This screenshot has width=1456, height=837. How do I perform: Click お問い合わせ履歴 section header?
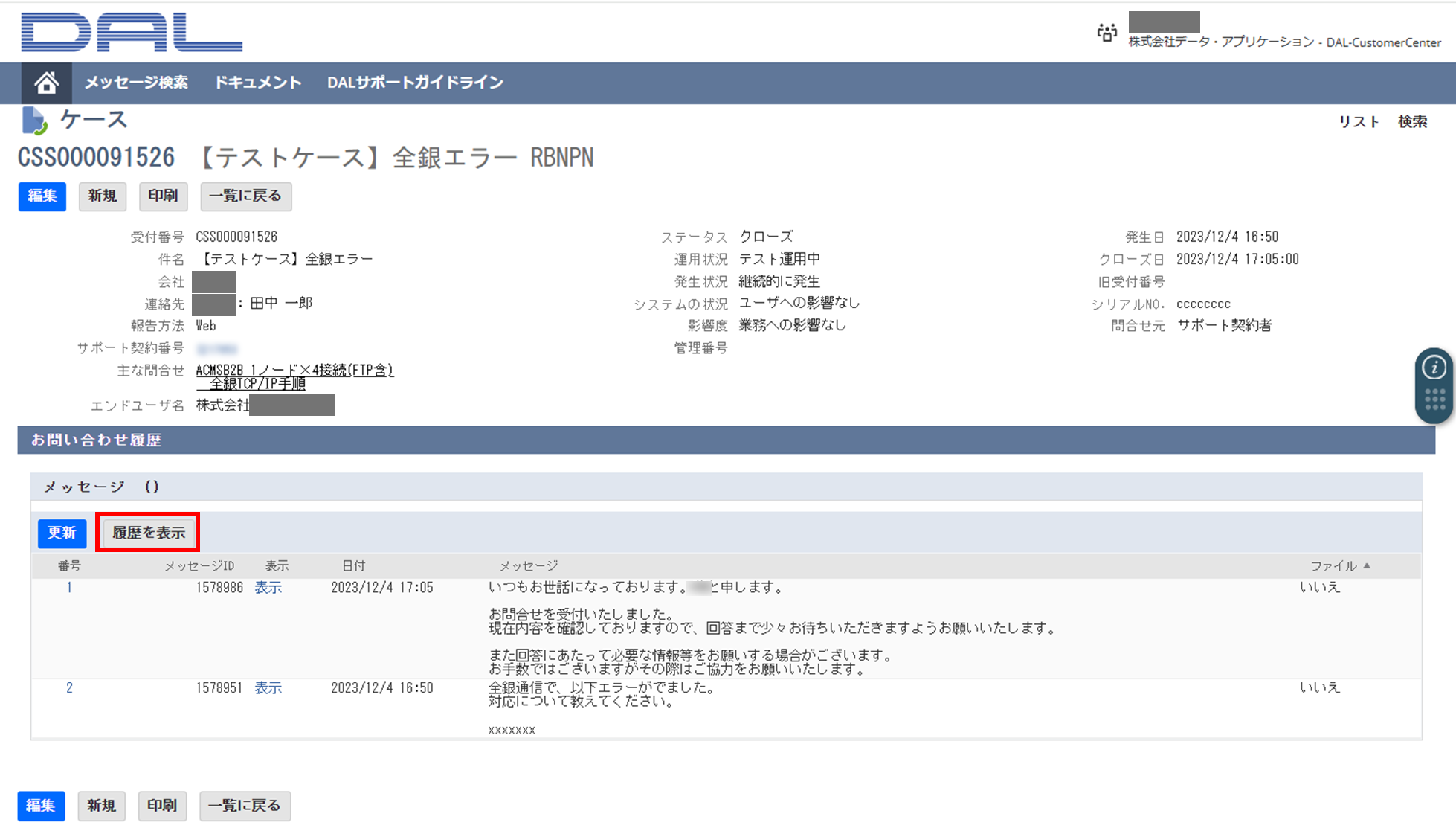(727, 440)
